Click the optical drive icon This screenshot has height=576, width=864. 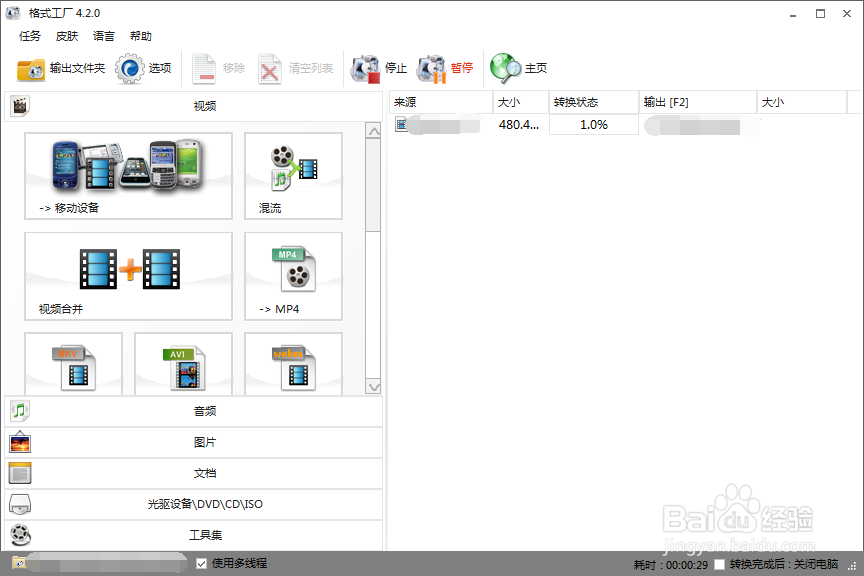point(20,504)
